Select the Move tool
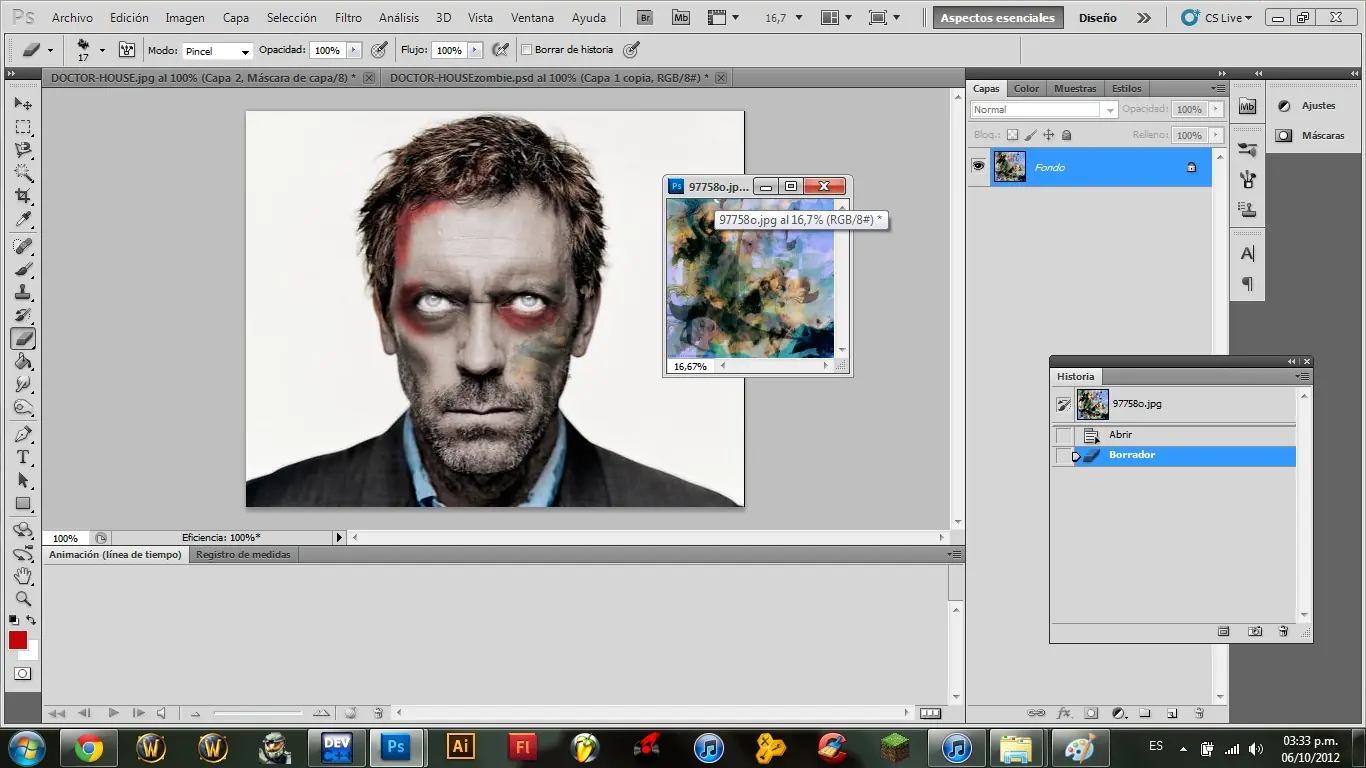The image size is (1366, 768). [x=22, y=104]
